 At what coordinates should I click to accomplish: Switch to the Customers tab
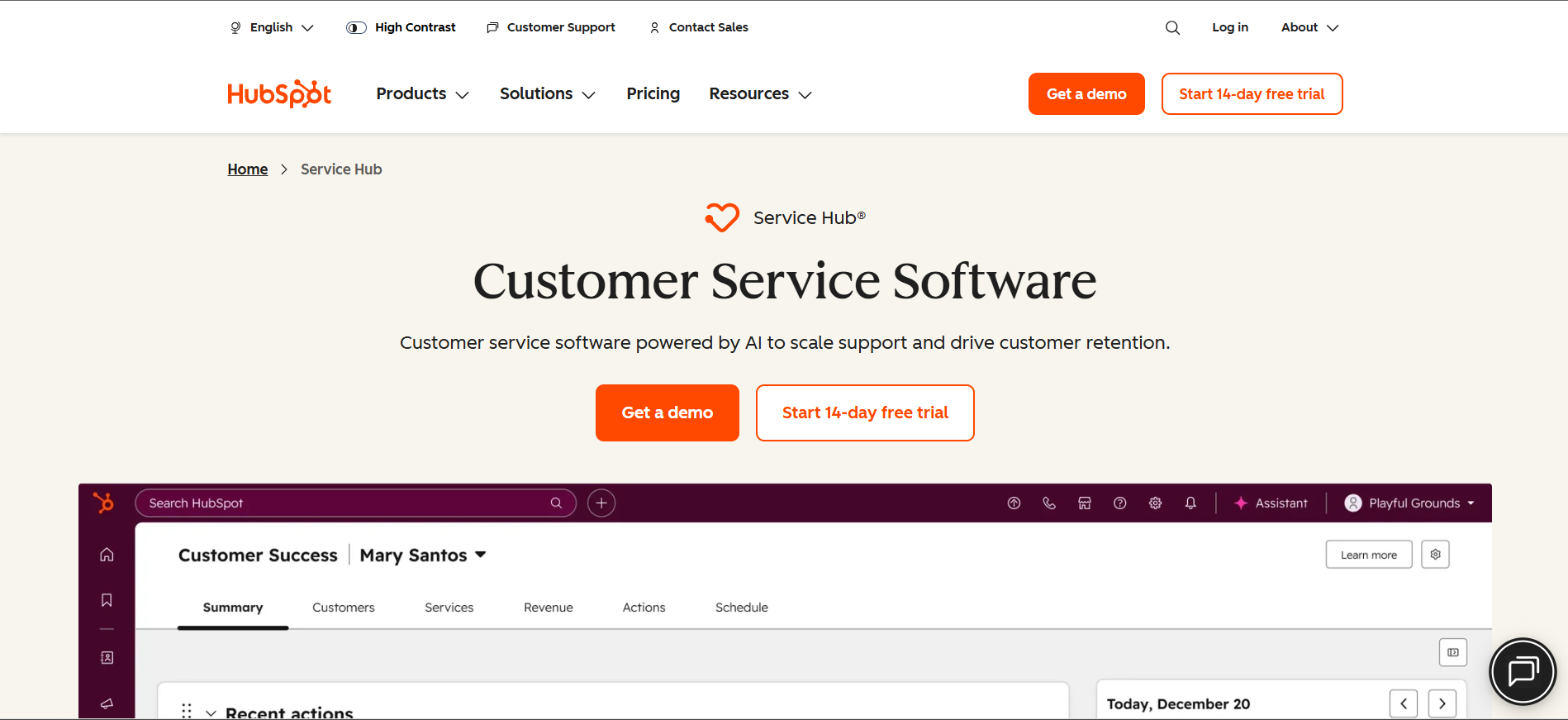click(x=344, y=608)
